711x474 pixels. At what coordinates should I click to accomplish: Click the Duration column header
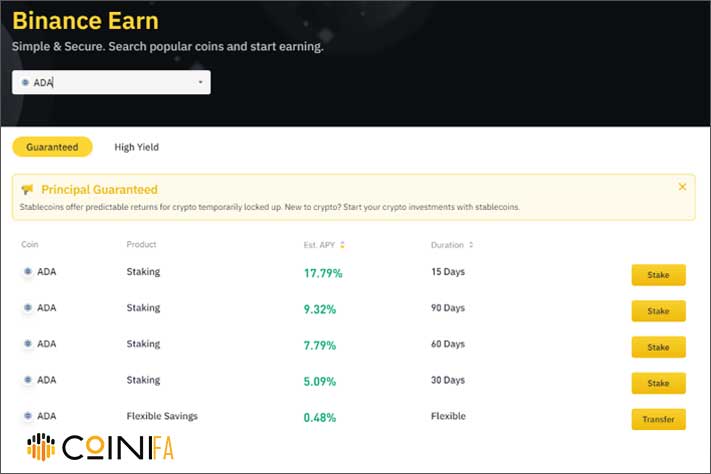point(447,245)
